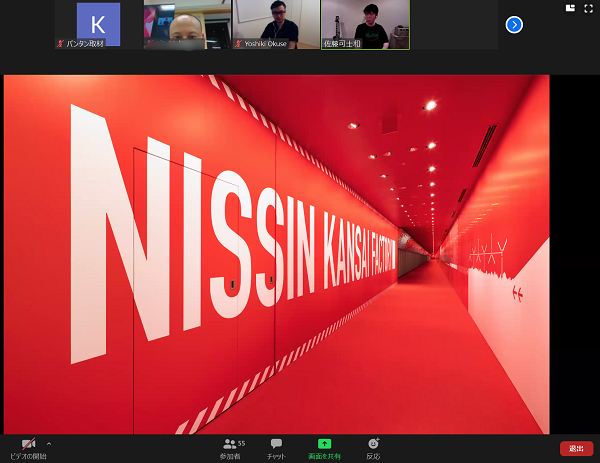Click the red leave meeting button
Screen dimensions: 600x463
pyautogui.click(x=576, y=449)
